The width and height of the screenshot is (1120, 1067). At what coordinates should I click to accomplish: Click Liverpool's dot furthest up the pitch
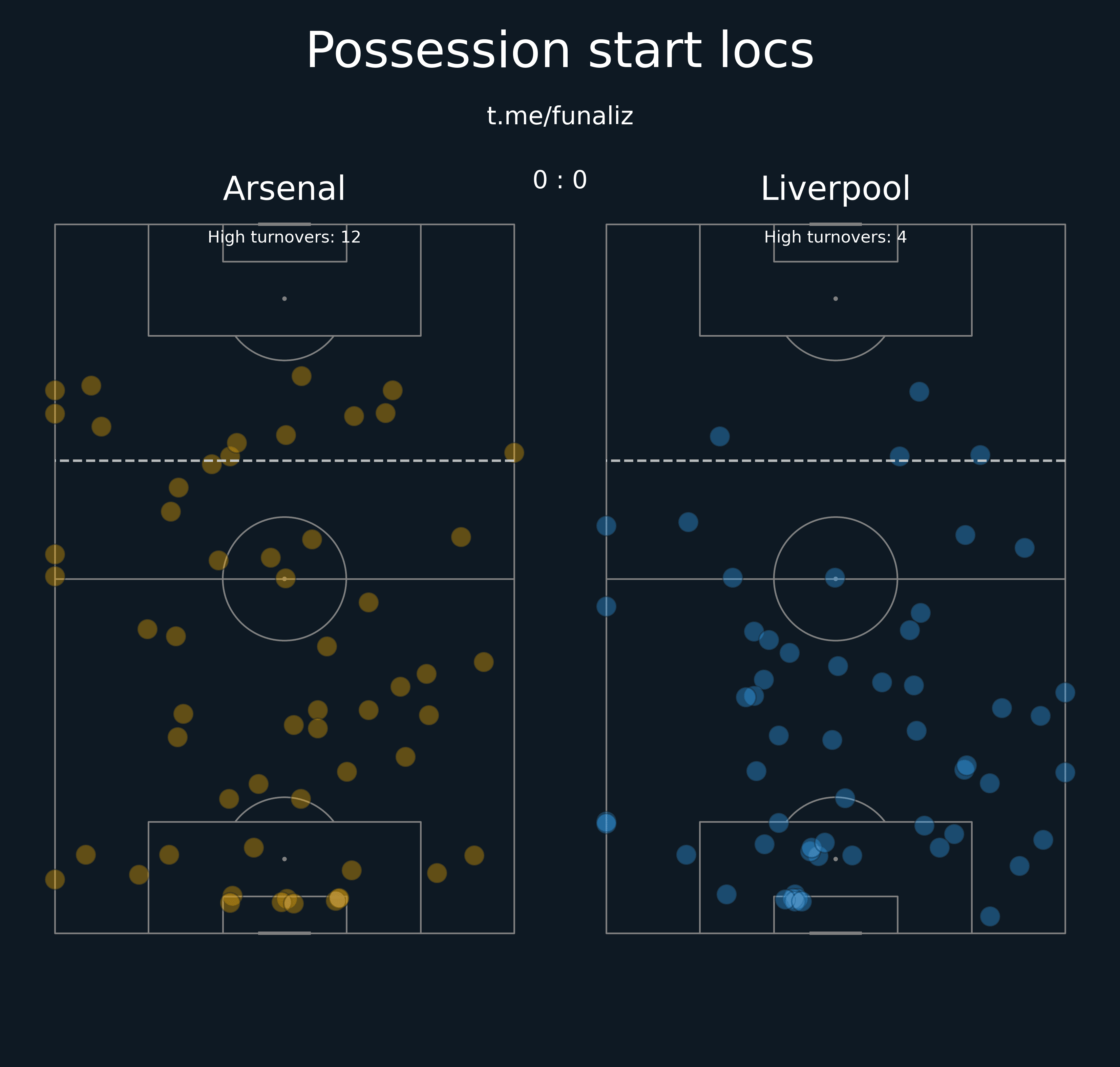(x=919, y=392)
